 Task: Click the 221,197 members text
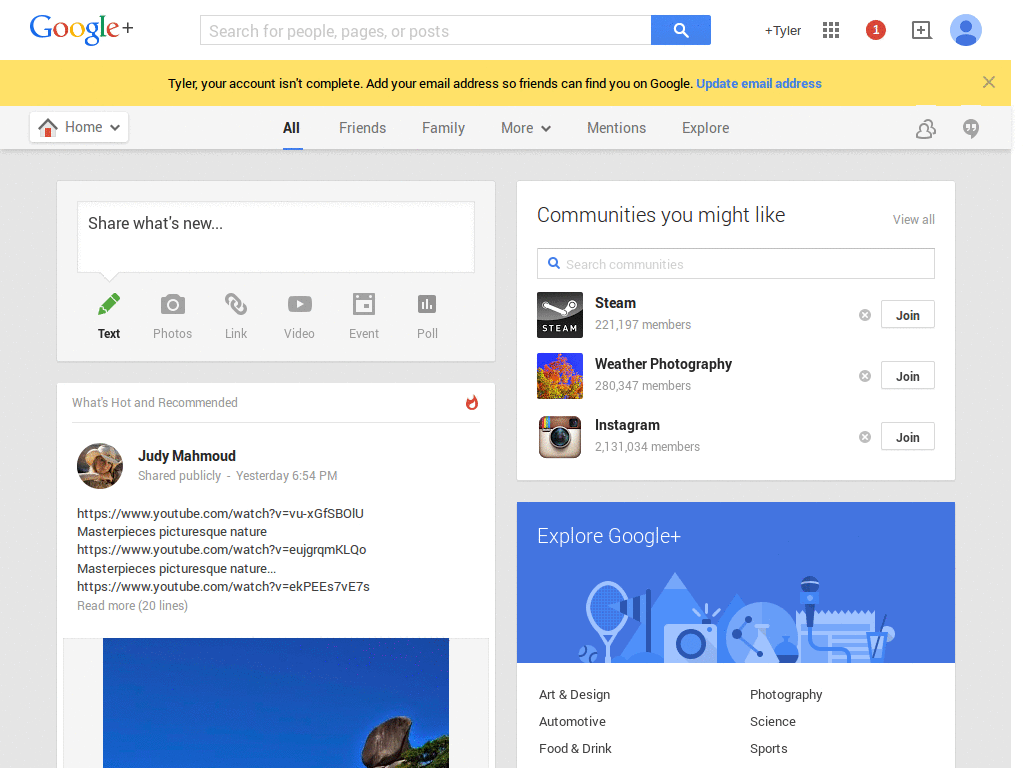(x=643, y=325)
